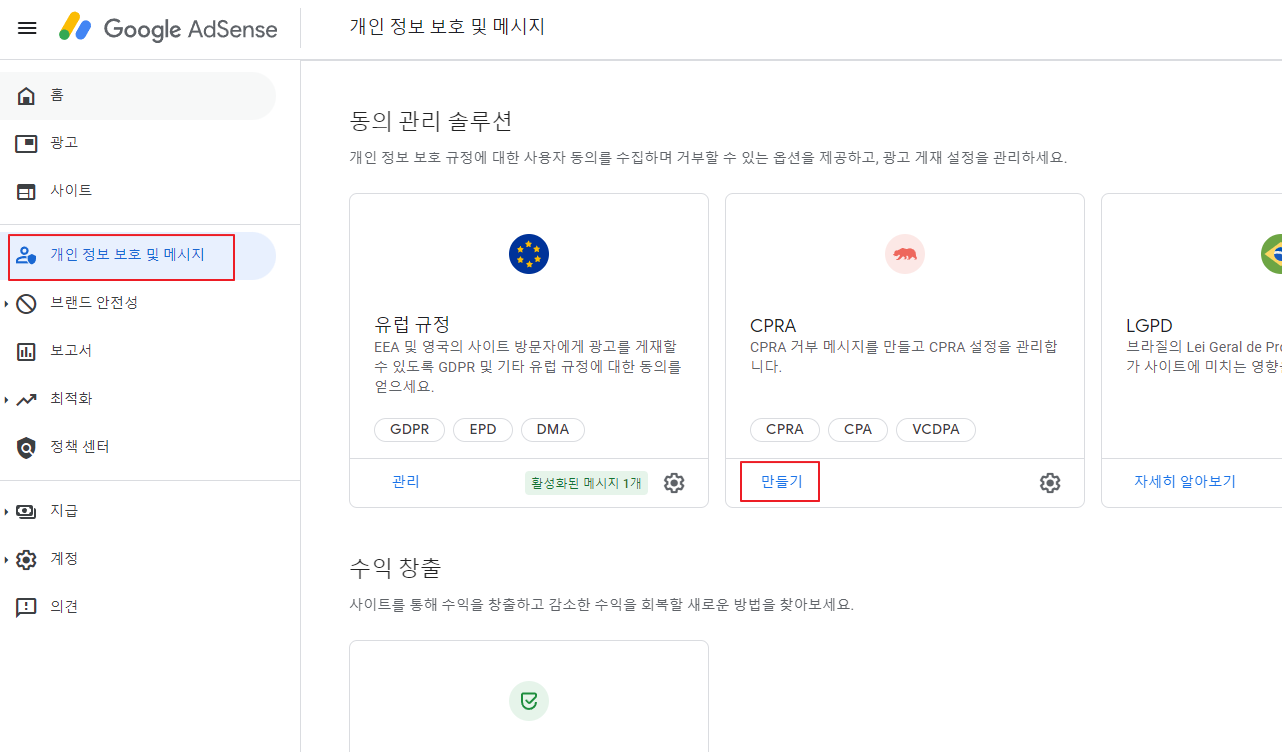Click the 활성화된 메시지 1개 status chip
Screen dimensions: 1282x752
click(586, 482)
